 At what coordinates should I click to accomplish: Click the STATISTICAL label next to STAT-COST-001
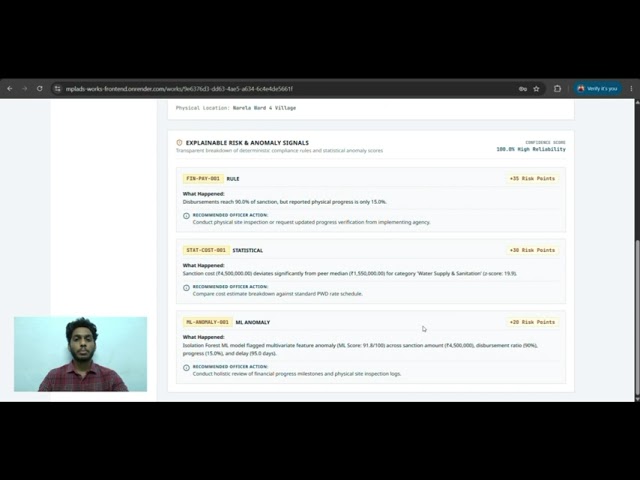click(x=248, y=251)
